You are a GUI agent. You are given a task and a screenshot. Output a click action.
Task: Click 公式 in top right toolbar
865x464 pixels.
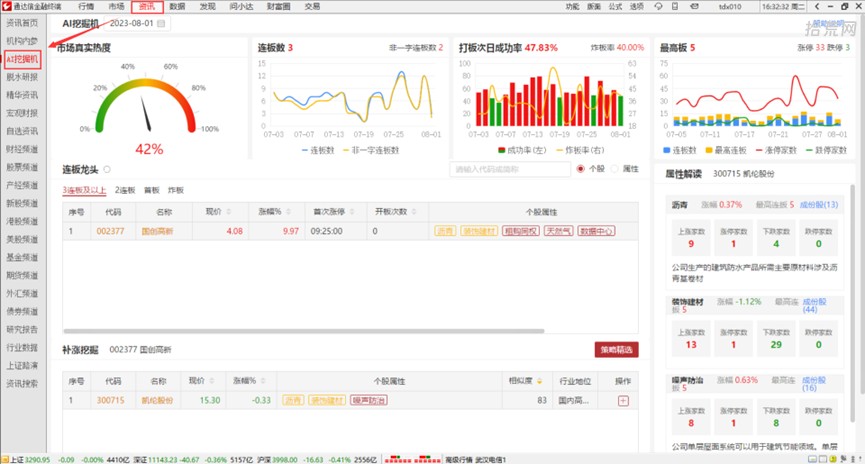(x=615, y=7)
